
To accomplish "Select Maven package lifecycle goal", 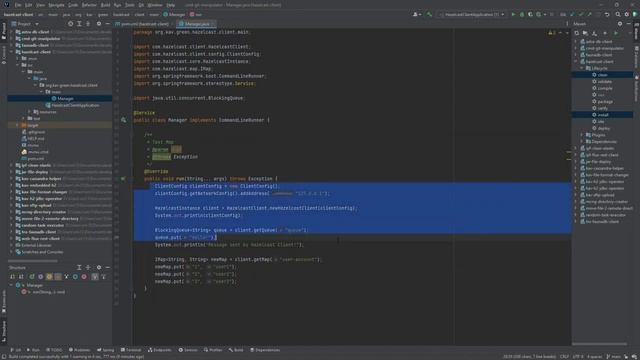I will [605, 102].
